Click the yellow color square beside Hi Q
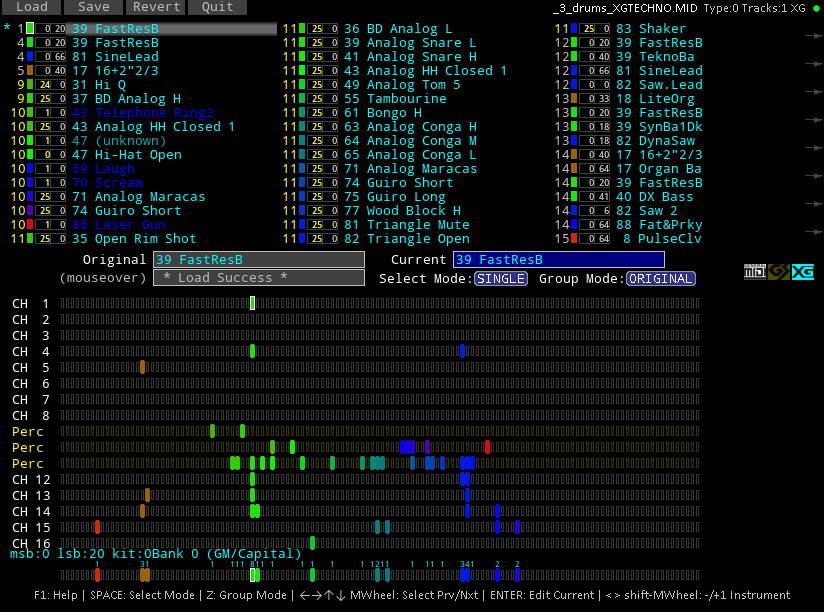The width and height of the screenshot is (824, 612). (x=31, y=85)
